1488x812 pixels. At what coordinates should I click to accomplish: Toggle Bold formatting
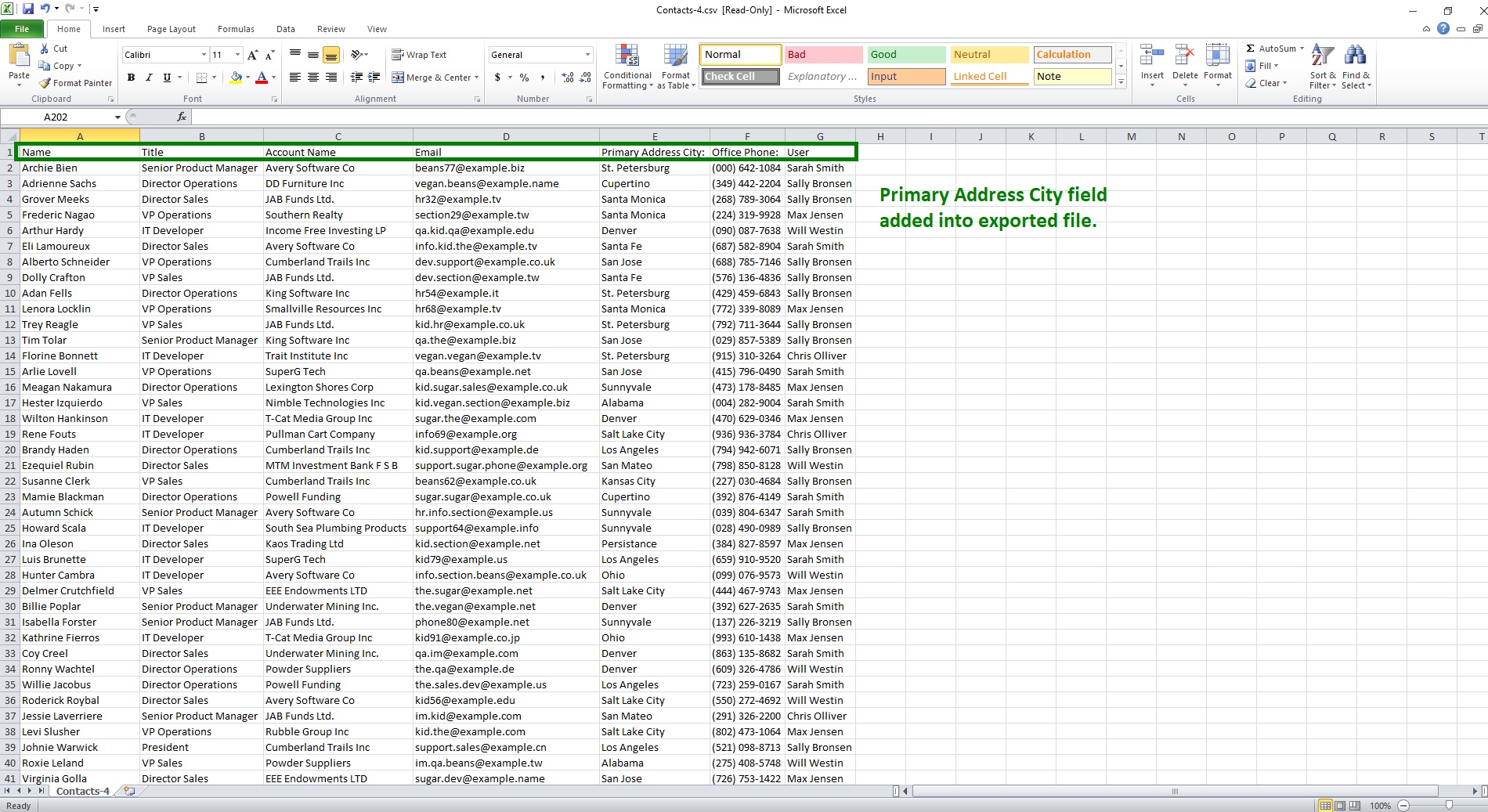point(131,78)
